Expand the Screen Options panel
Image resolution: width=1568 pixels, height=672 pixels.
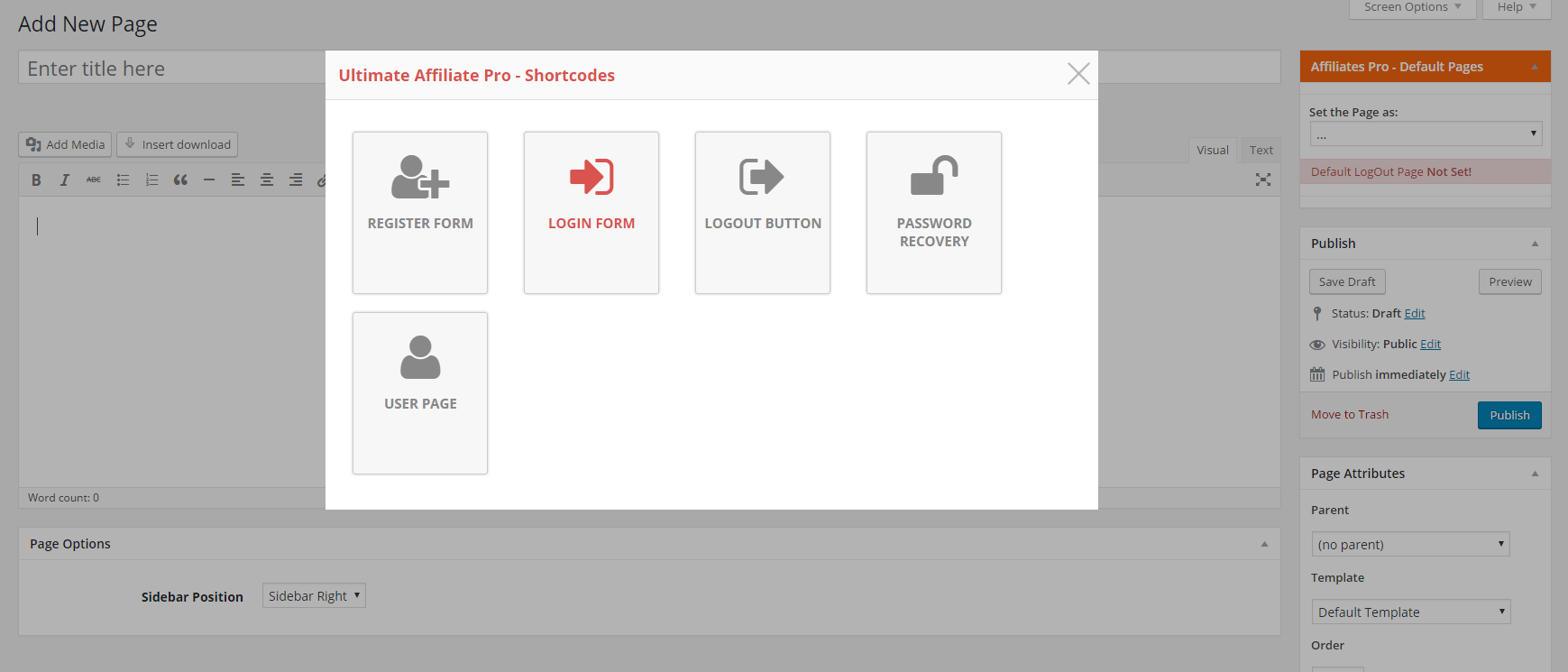click(1412, 8)
